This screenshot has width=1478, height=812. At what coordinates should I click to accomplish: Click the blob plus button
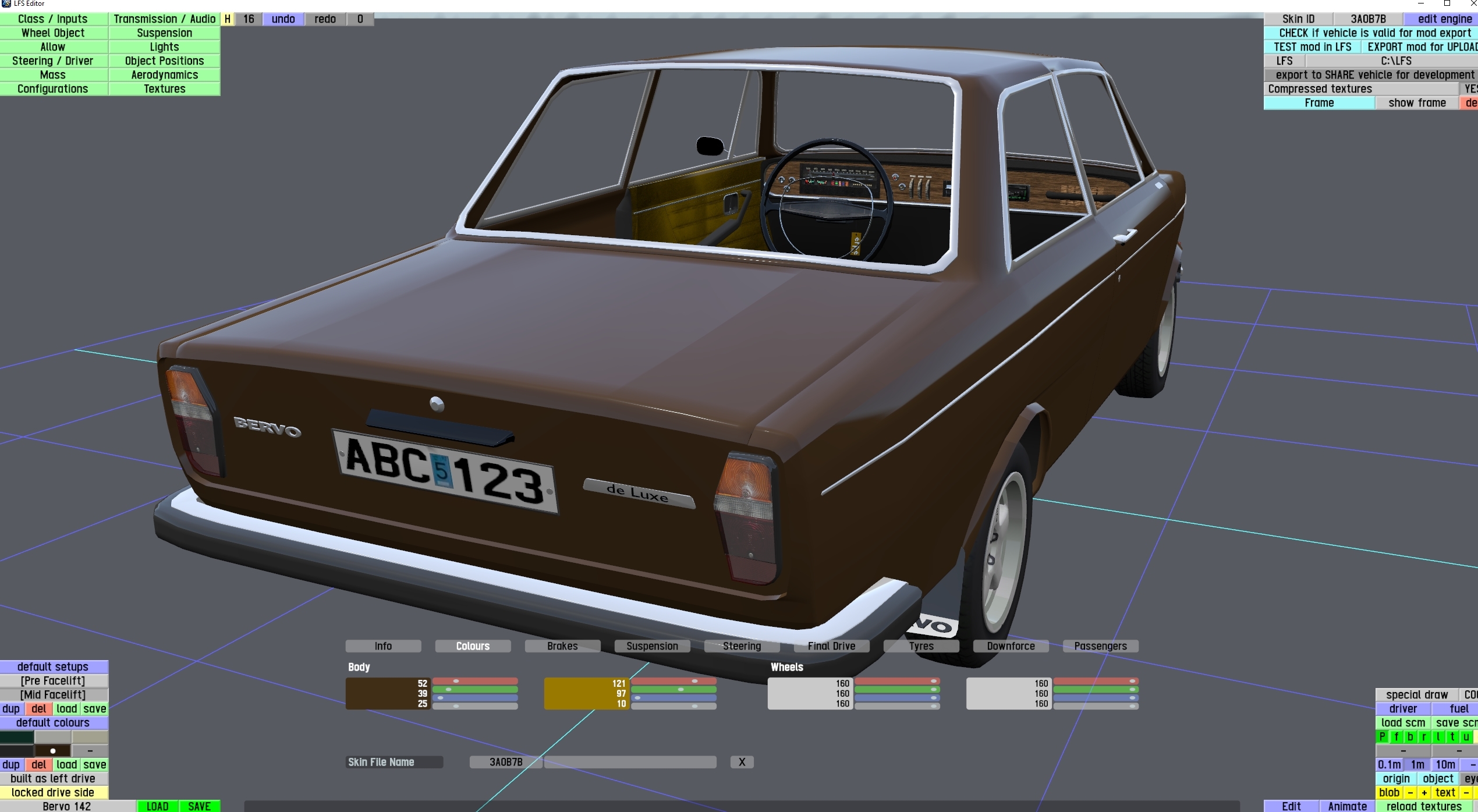click(1424, 793)
